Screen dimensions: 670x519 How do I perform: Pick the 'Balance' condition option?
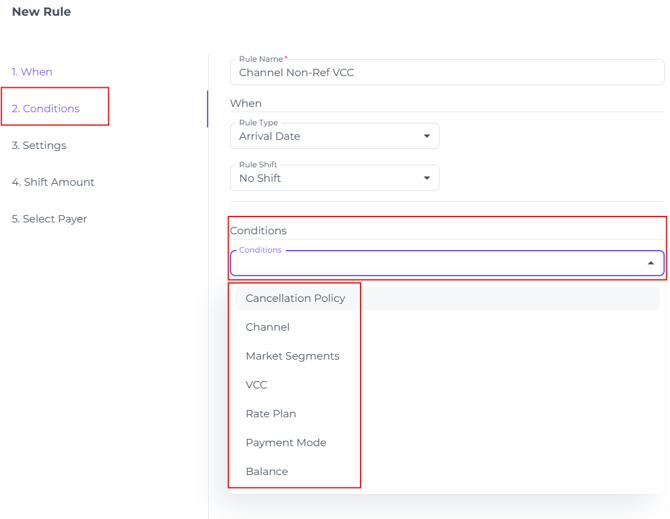tap(267, 472)
